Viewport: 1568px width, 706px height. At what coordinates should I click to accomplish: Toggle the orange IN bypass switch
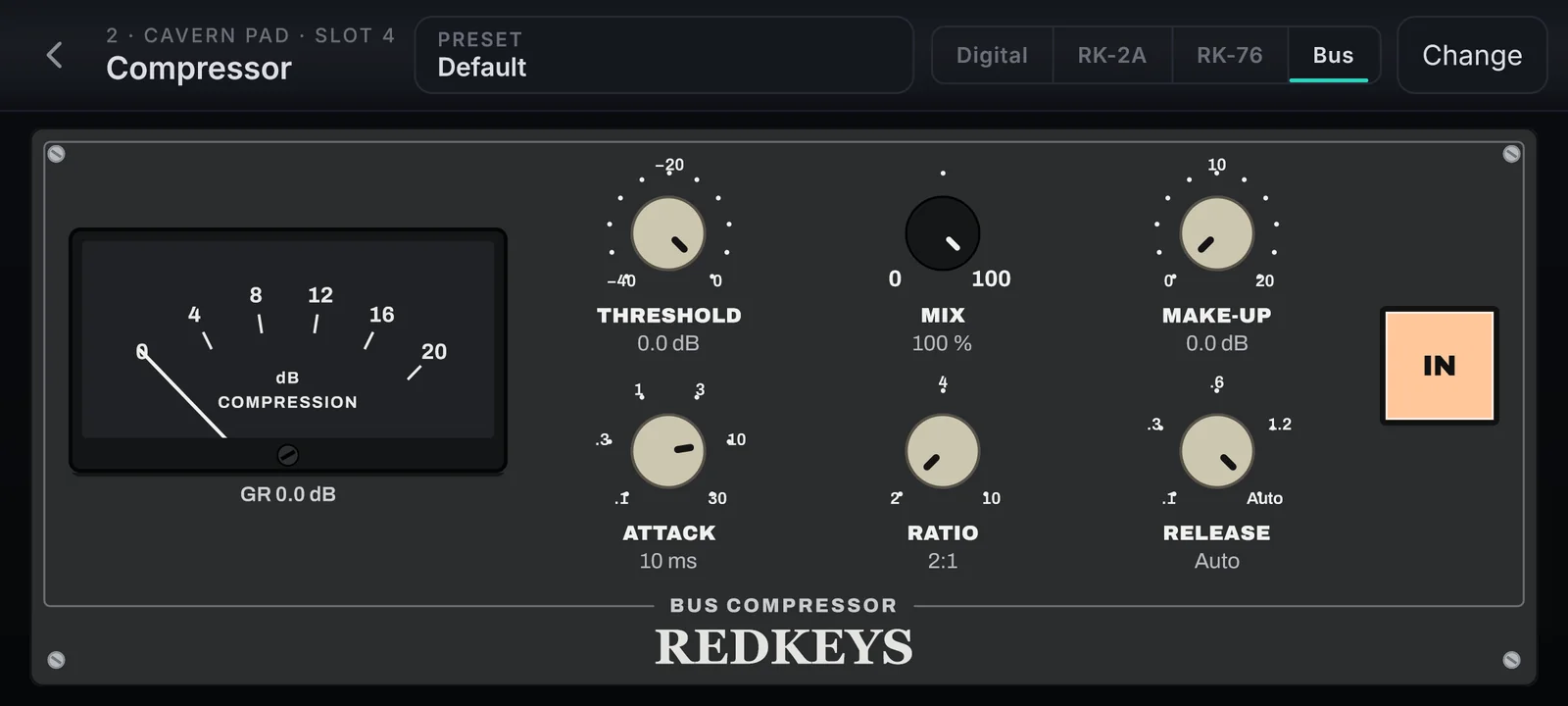tap(1440, 366)
